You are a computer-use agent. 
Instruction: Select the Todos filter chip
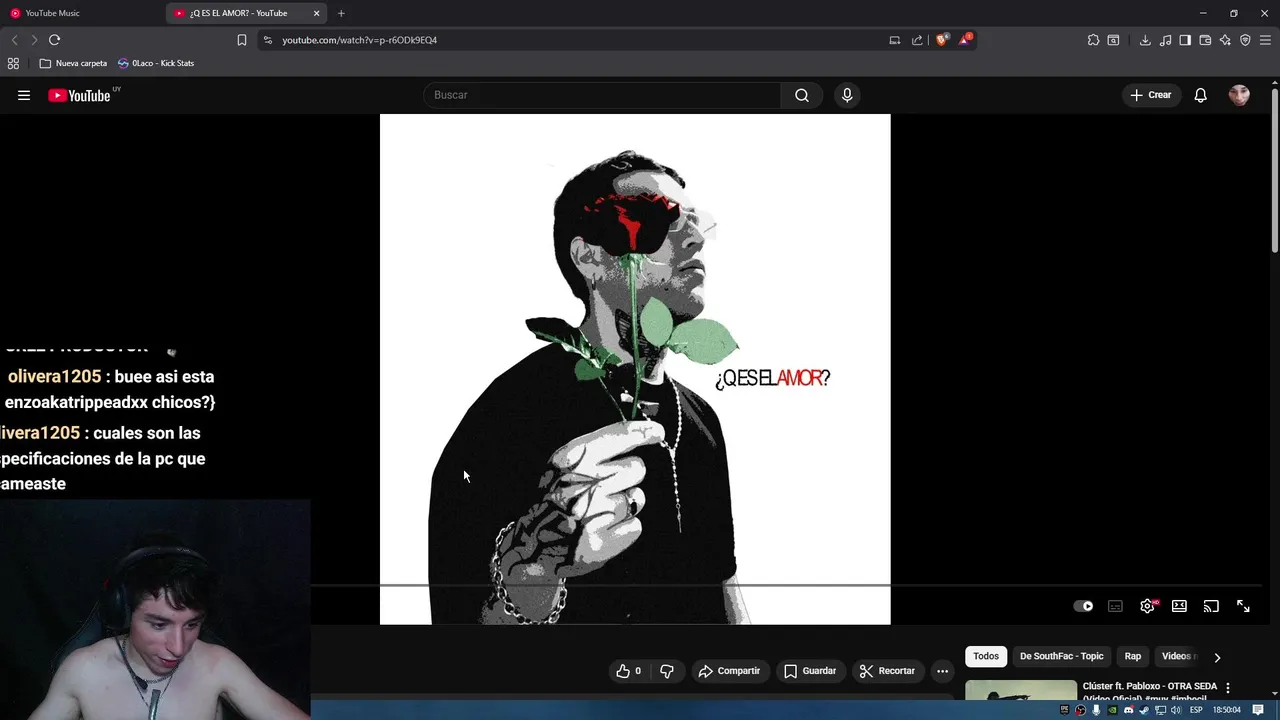pyautogui.click(x=986, y=656)
